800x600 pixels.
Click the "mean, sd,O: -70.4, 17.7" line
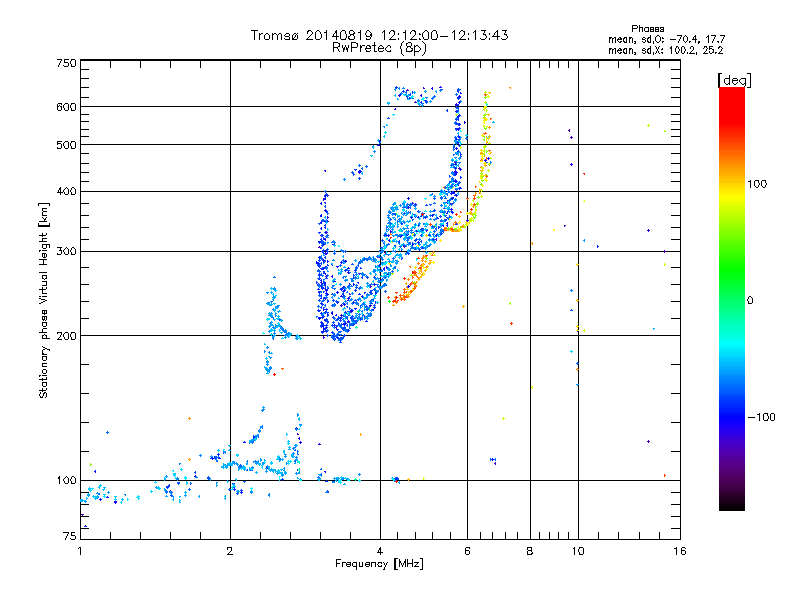coord(667,39)
